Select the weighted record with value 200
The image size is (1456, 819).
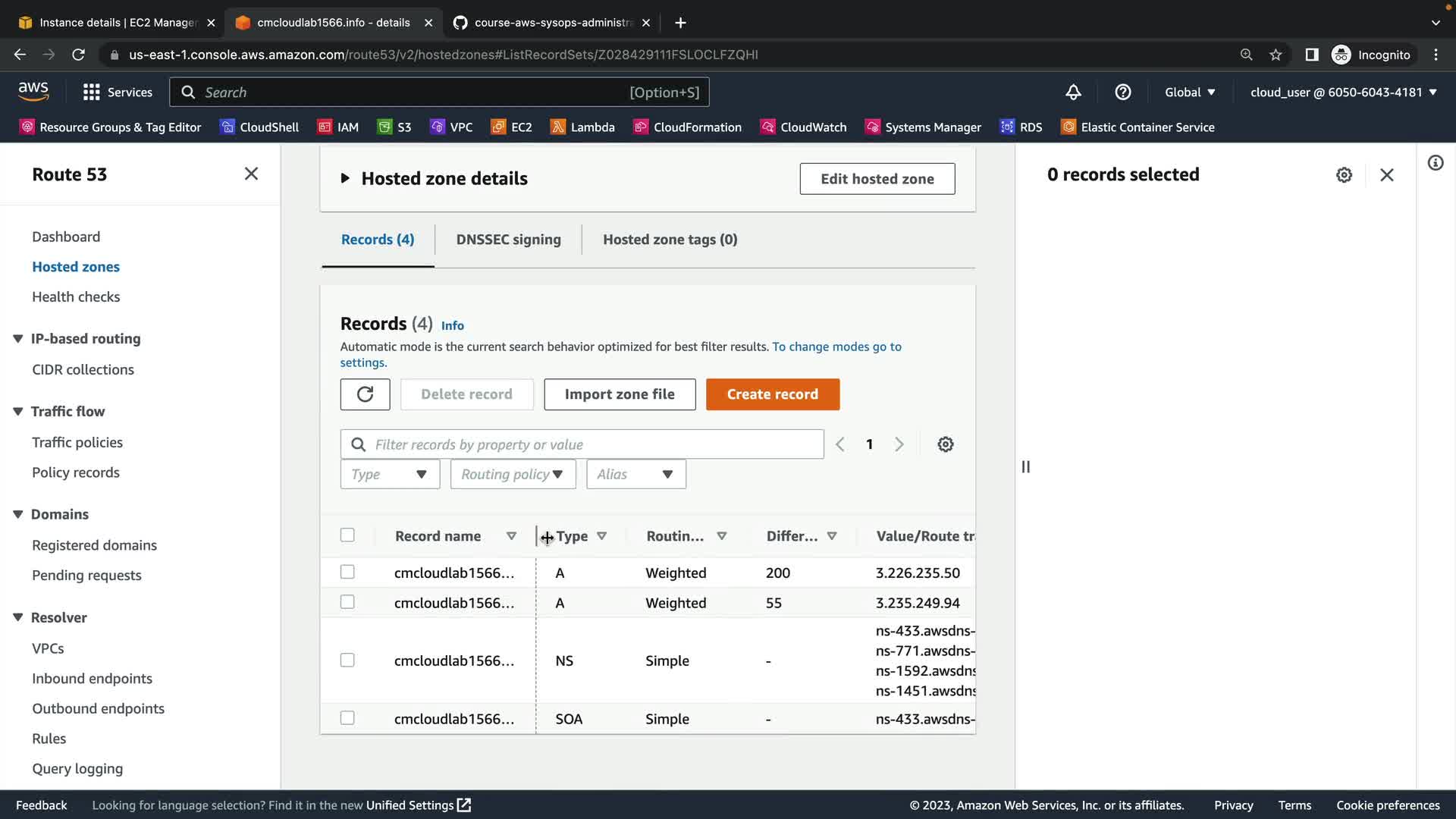347,572
